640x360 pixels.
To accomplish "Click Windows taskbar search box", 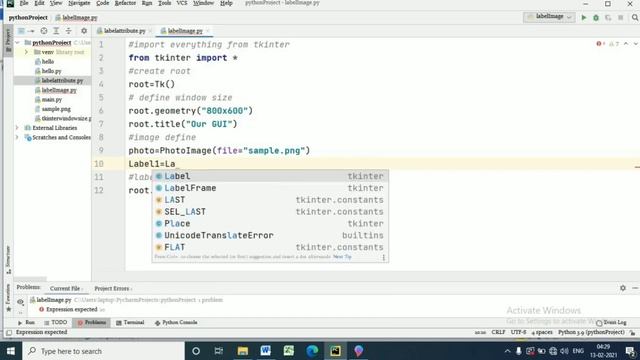I will pos(104,351).
